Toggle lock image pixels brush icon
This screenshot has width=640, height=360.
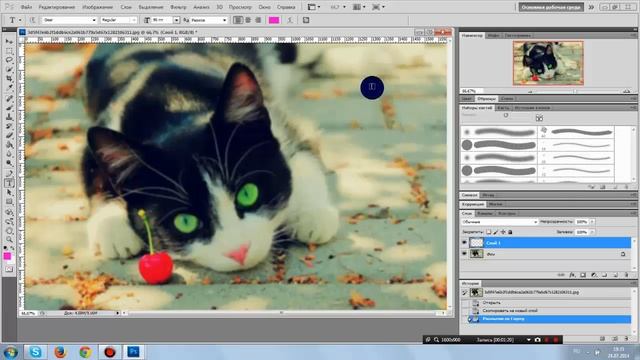click(x=496, y=232)
